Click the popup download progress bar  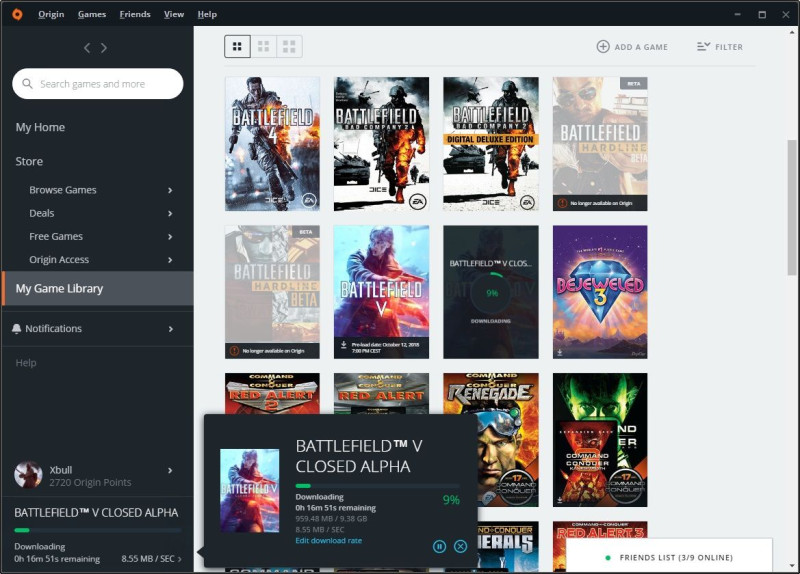pyautogui.click(x=378, y=486)
